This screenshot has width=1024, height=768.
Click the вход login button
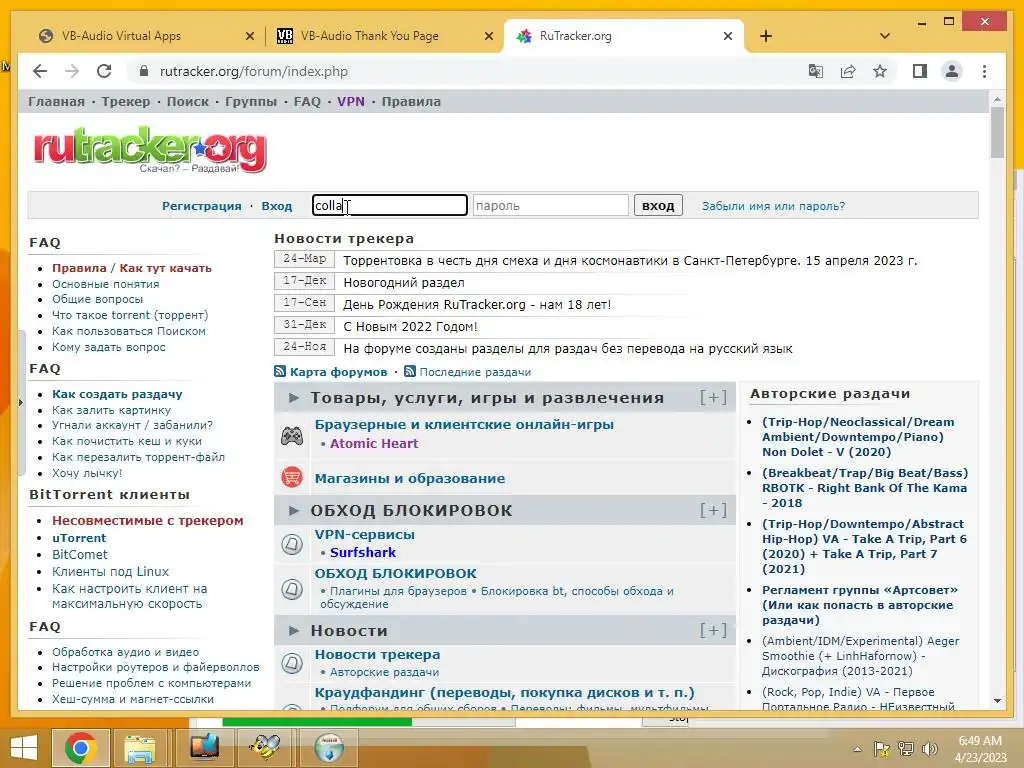pos(658,205)
